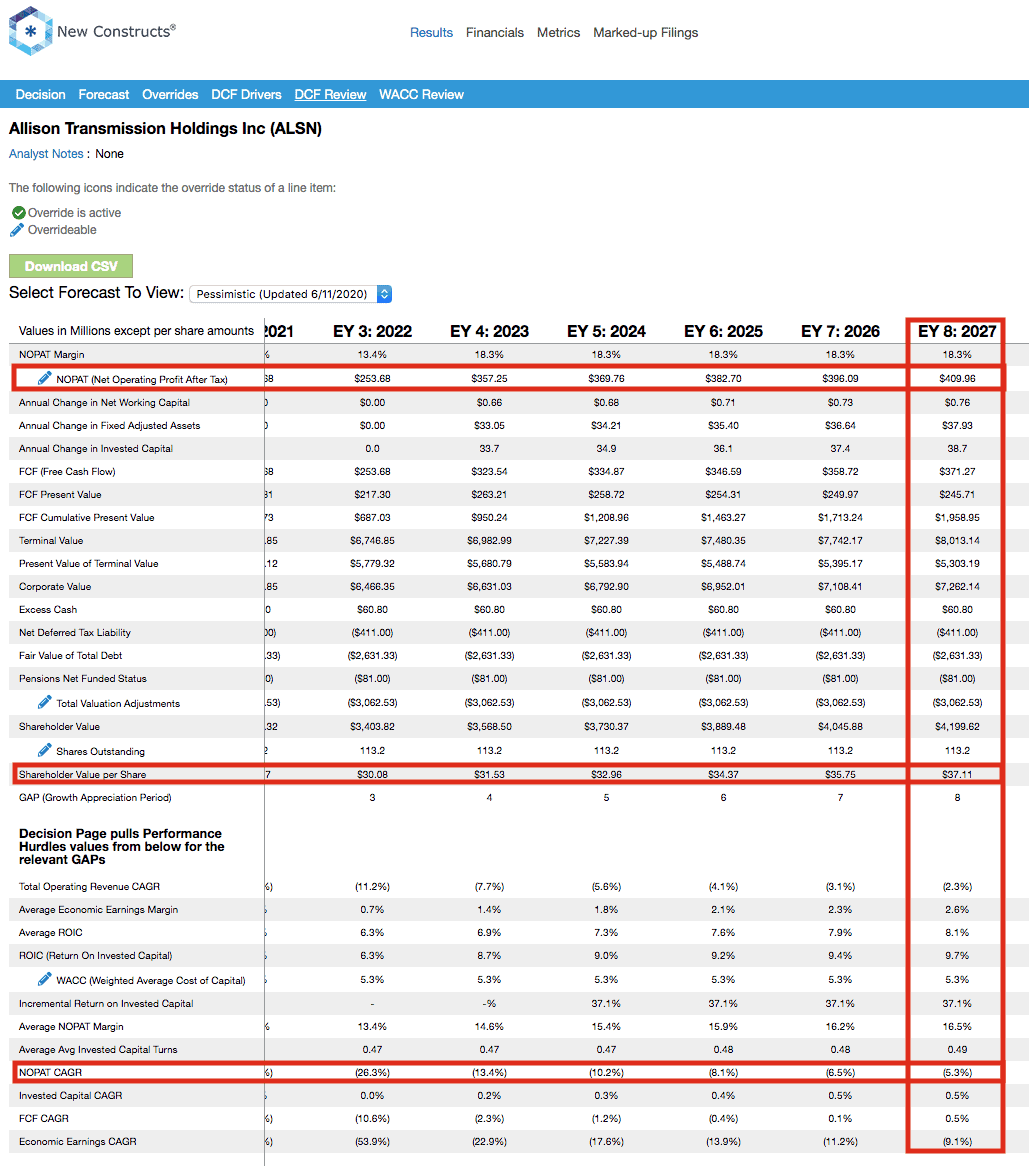Click the FCF CAGR row label
Screen dimensions: 1029x1166
point(44,1118)
